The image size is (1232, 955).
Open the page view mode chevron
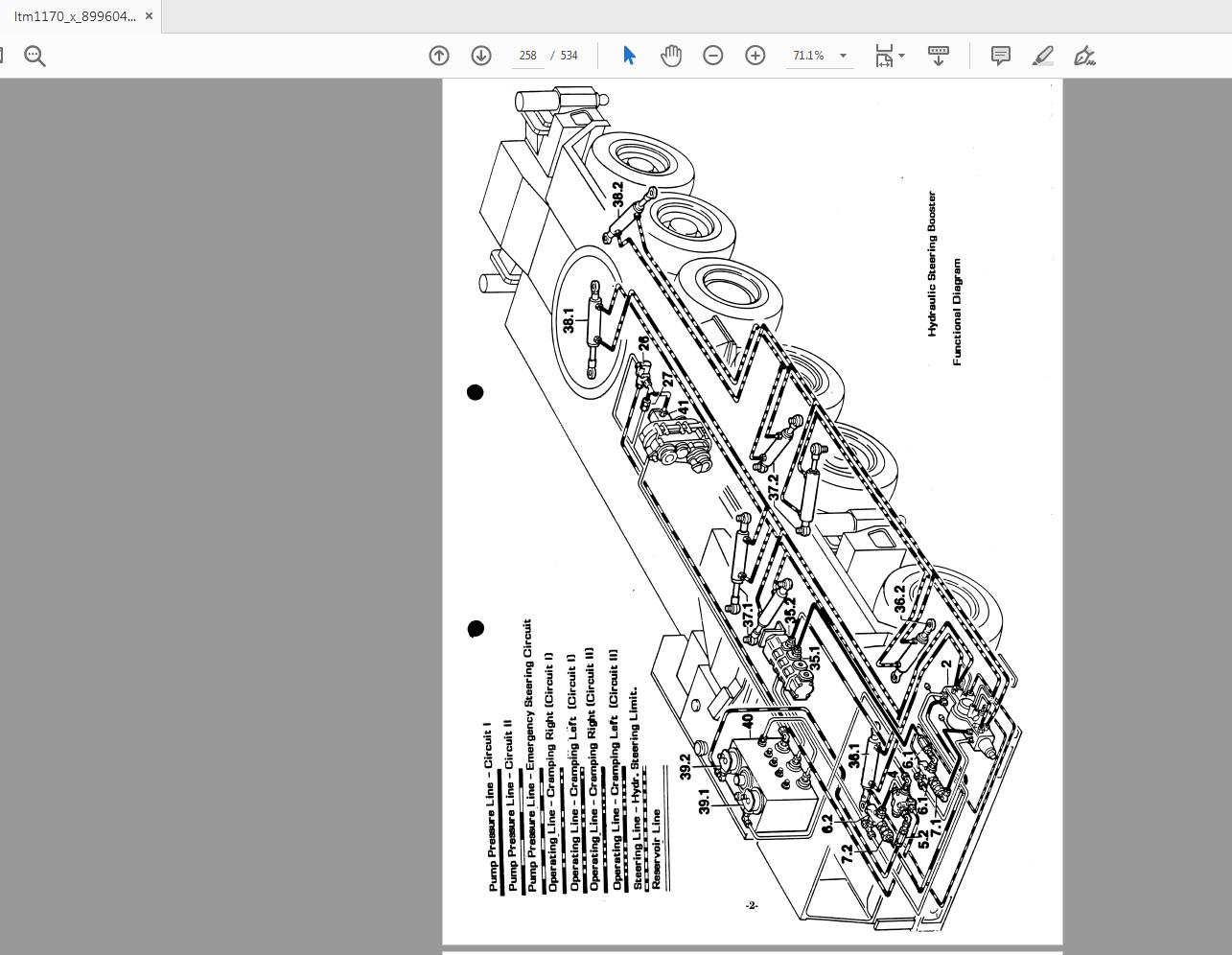point(901,56)
